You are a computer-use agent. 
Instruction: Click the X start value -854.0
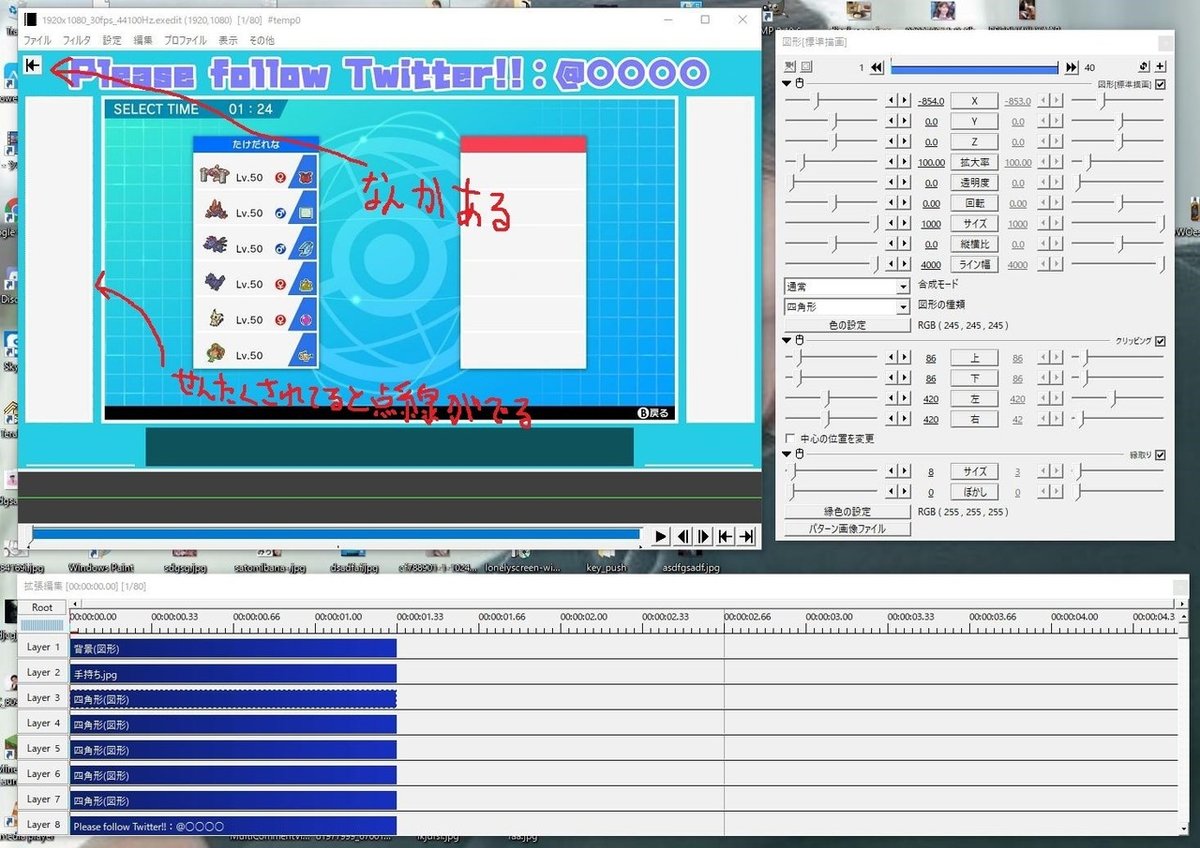pos(930,101)
